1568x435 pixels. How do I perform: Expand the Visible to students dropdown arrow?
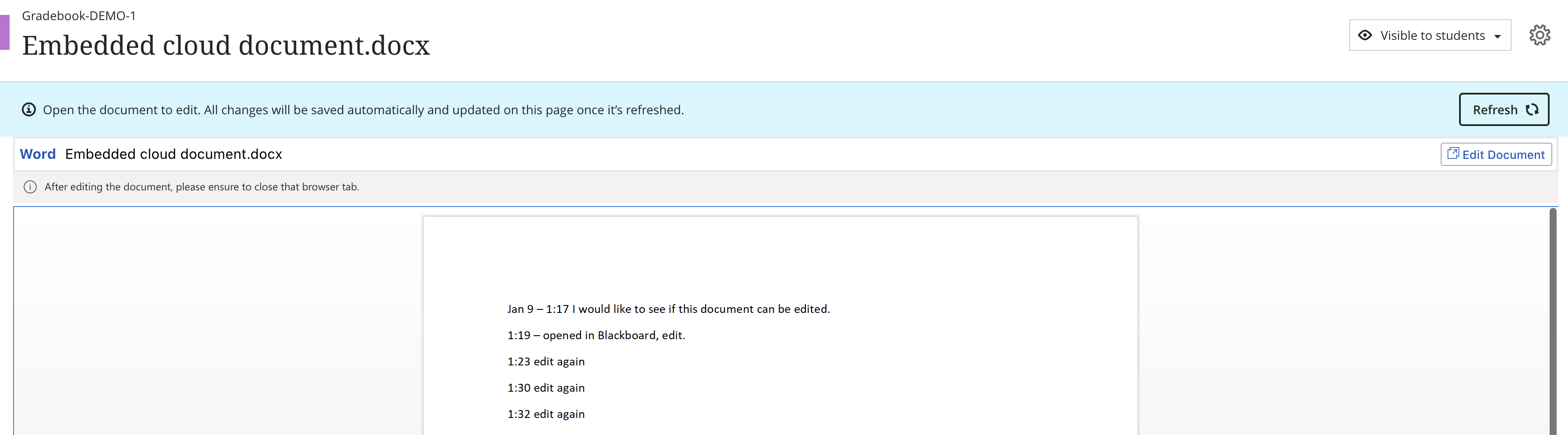(1498, 37)
